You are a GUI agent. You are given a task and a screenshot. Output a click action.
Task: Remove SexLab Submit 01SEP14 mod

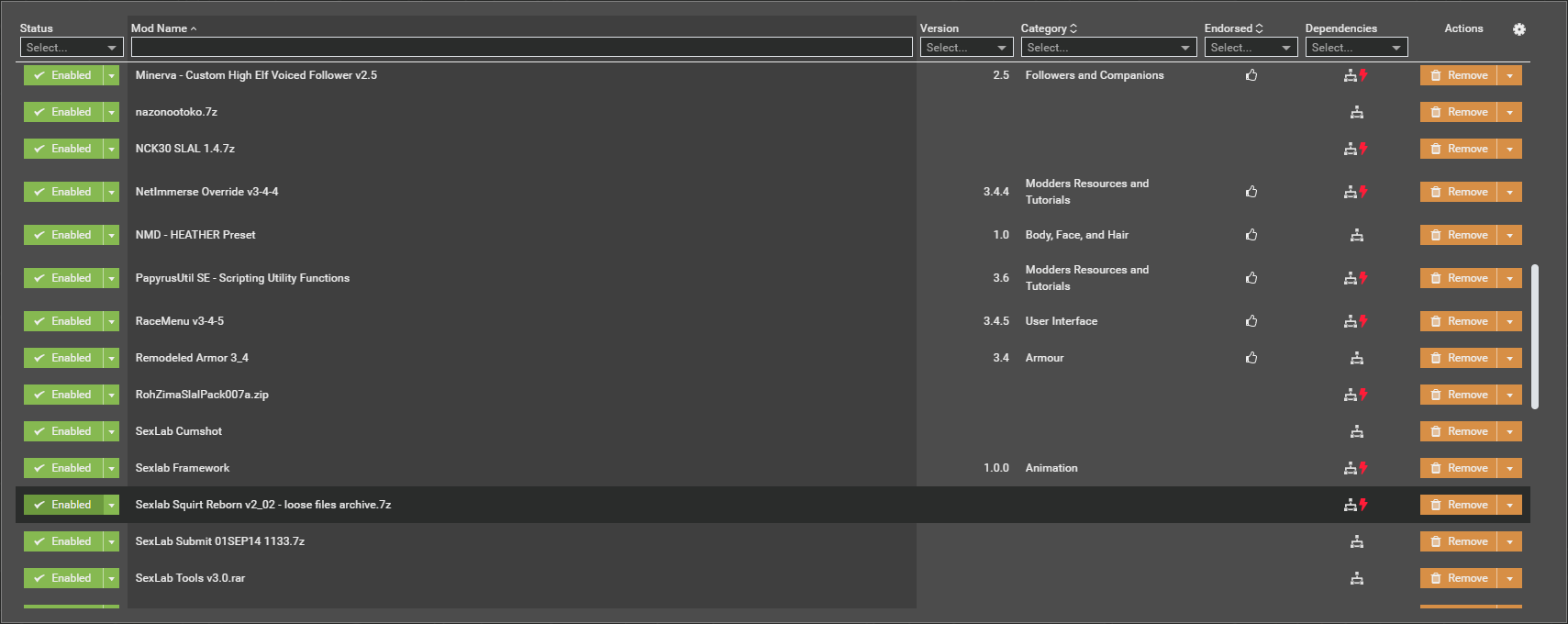tap(1459, 541)
